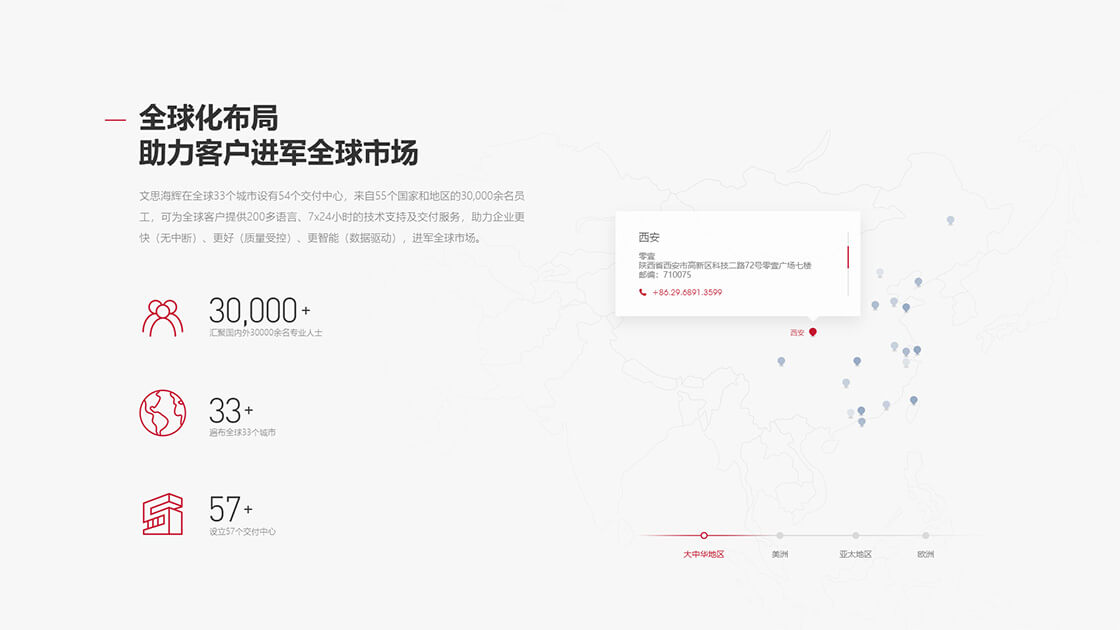Select the map pin on Taiwan island
Viewport: 1120px width, 630px height.
click(x=913, y=400)
